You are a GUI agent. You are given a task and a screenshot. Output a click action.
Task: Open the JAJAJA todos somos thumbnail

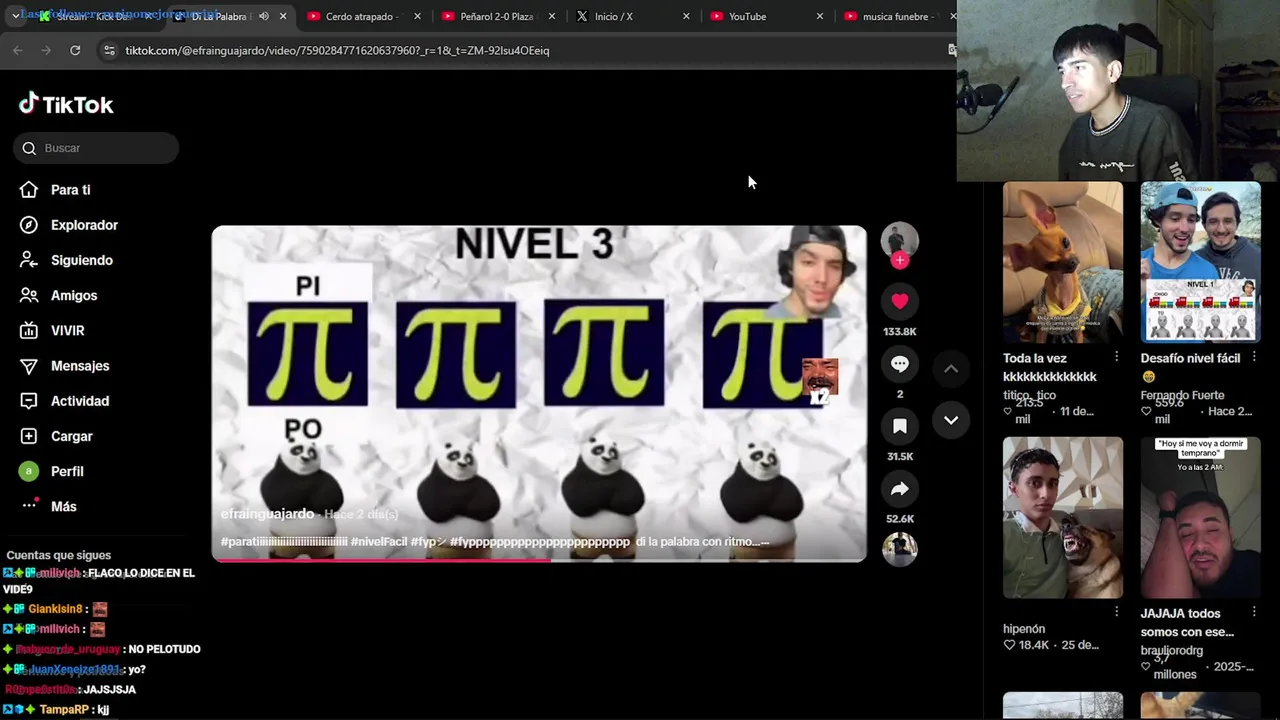[x=1201, y=517]
